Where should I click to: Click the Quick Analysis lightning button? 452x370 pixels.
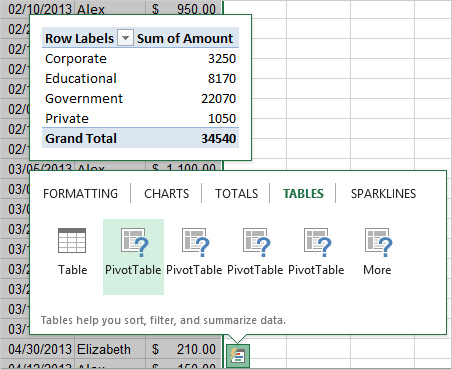238,356
